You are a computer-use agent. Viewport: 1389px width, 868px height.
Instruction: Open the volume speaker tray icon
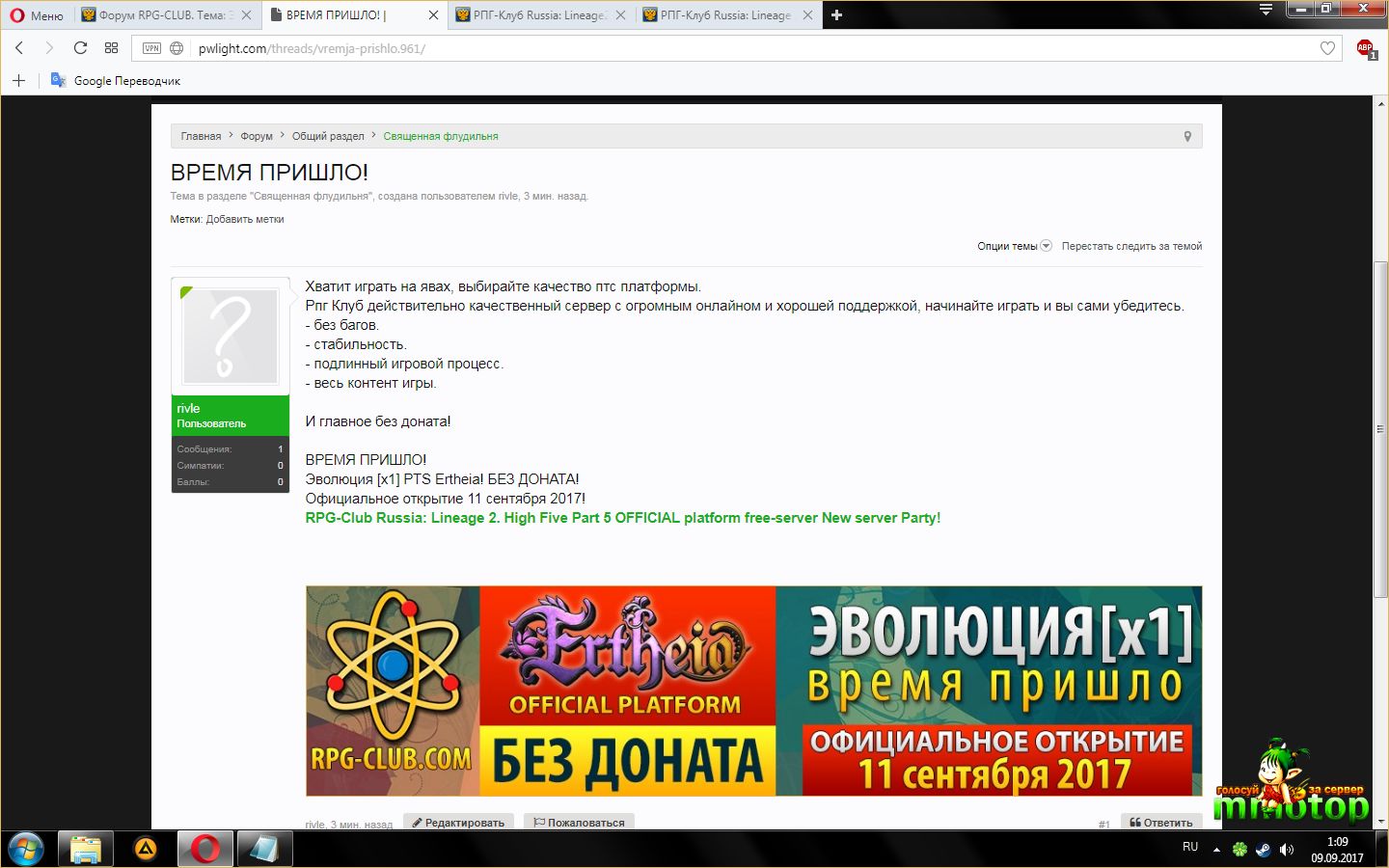pyautogui.click(x=1286, y=850)
